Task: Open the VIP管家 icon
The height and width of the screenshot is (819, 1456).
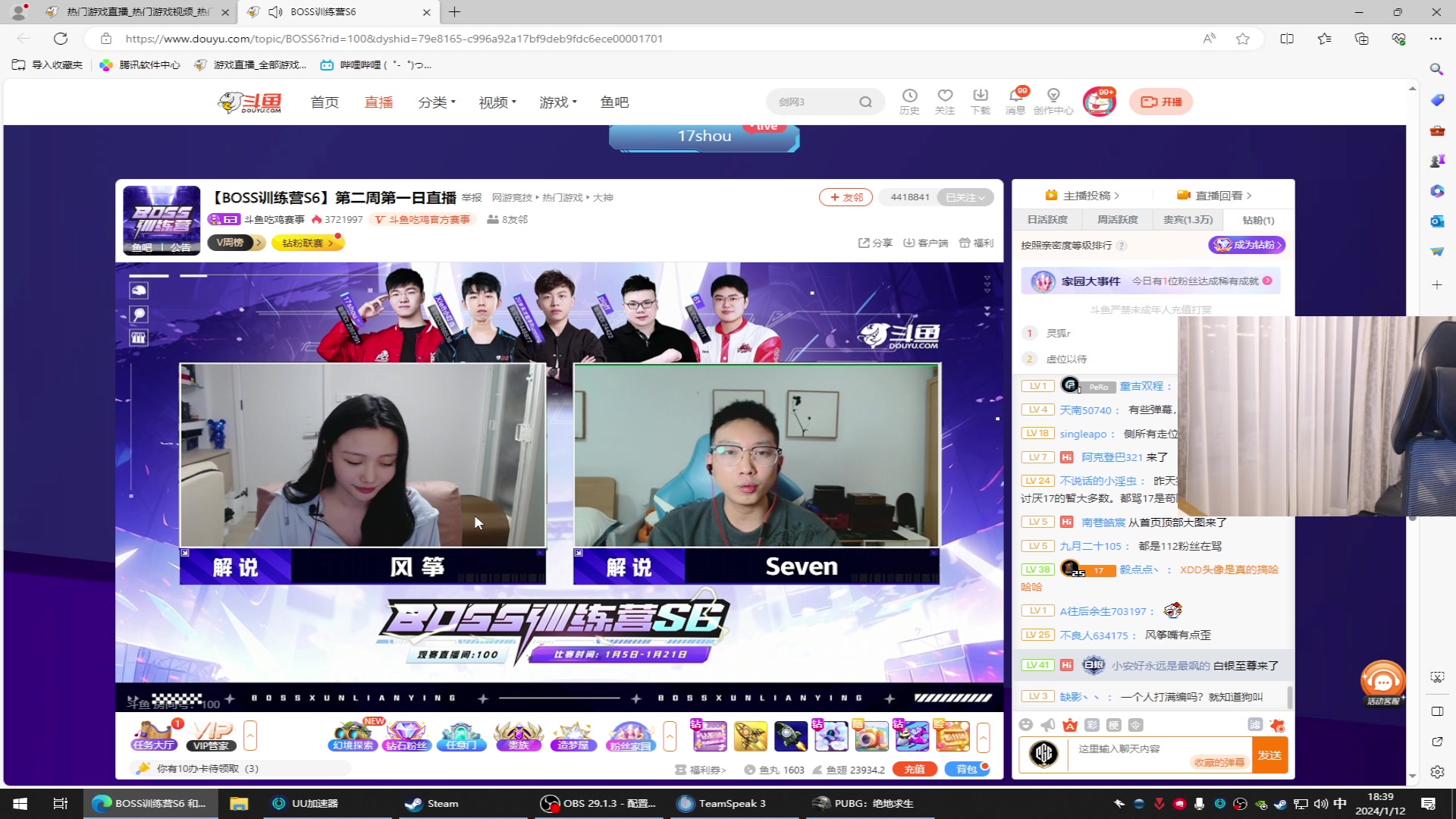Action: (211, 735)
